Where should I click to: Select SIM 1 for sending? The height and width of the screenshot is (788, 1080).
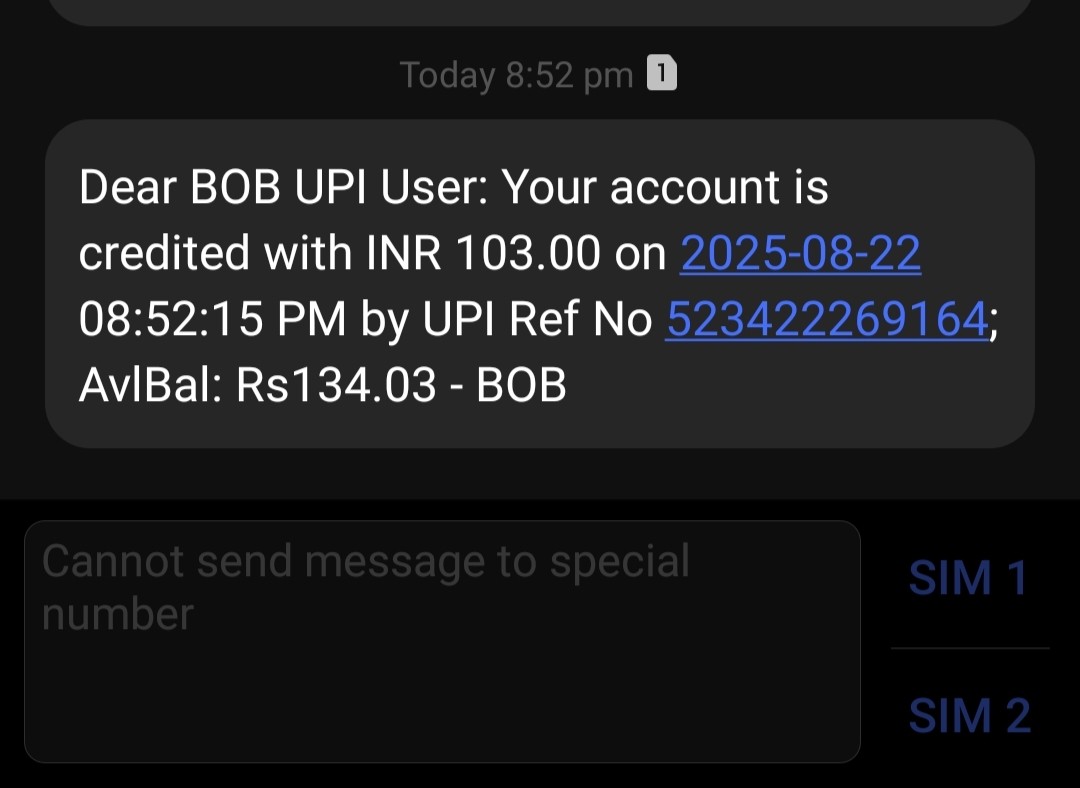968,578
